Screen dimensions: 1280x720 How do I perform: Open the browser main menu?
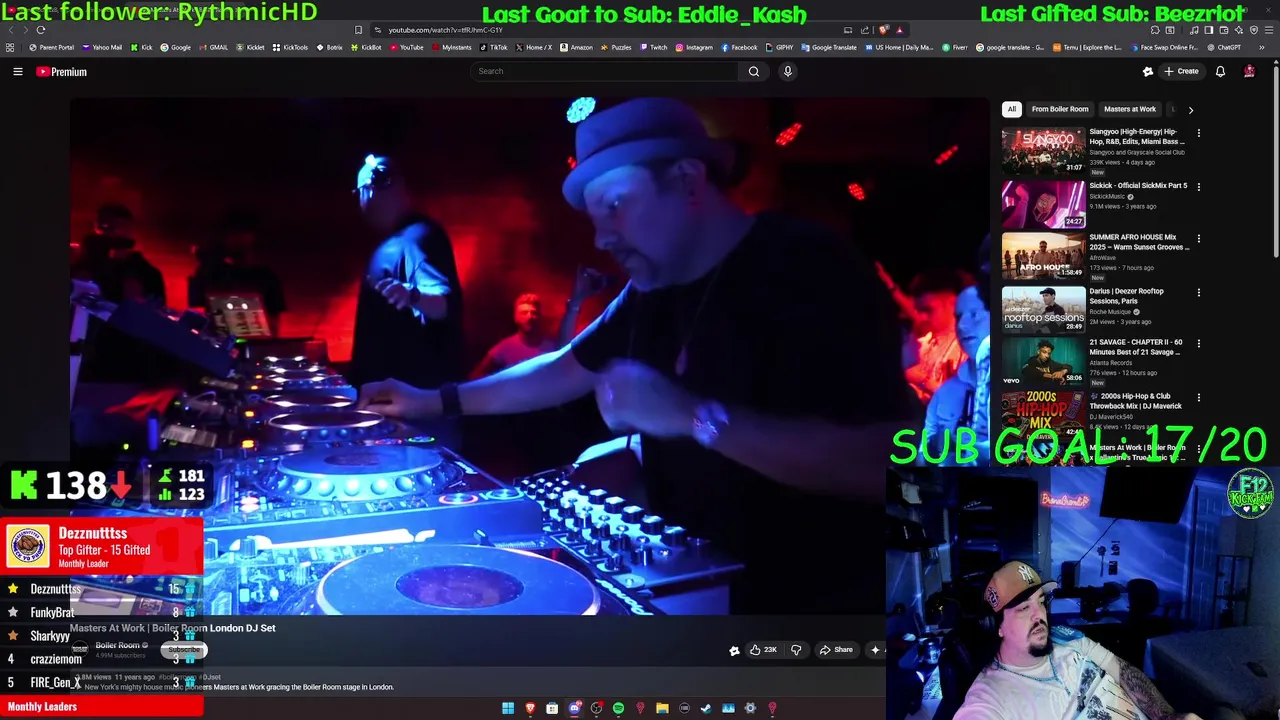pos(1269,30)
